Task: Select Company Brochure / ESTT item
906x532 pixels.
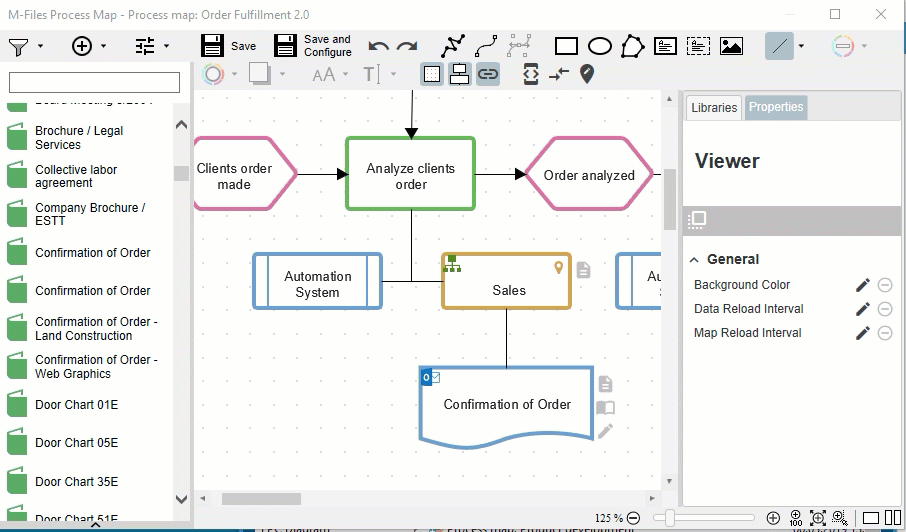Action: tap(87, 214)
